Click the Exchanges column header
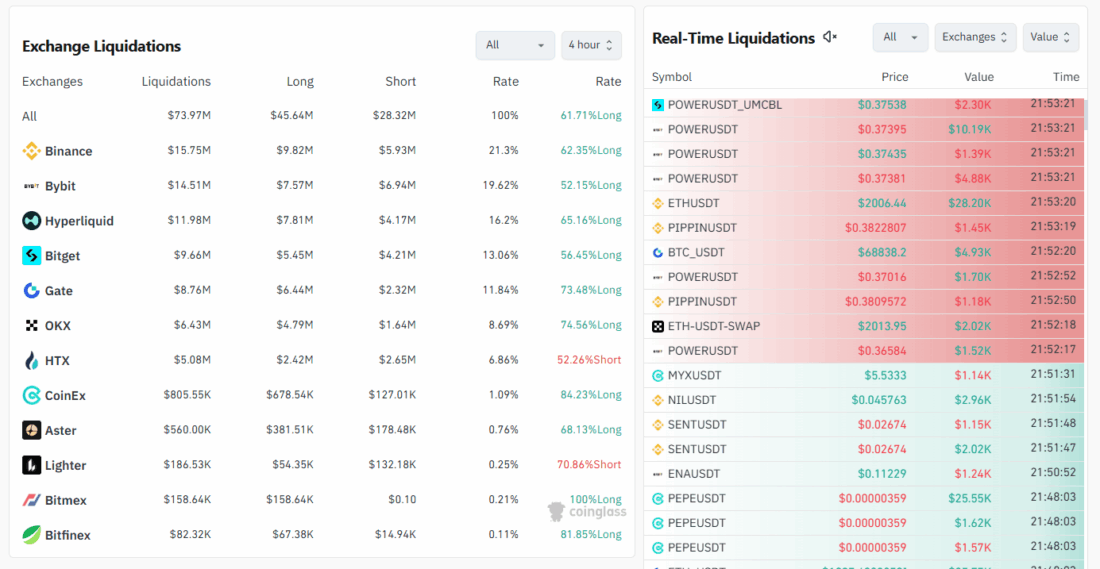This screenshot has height=569, width=1100. click(53, 81)
